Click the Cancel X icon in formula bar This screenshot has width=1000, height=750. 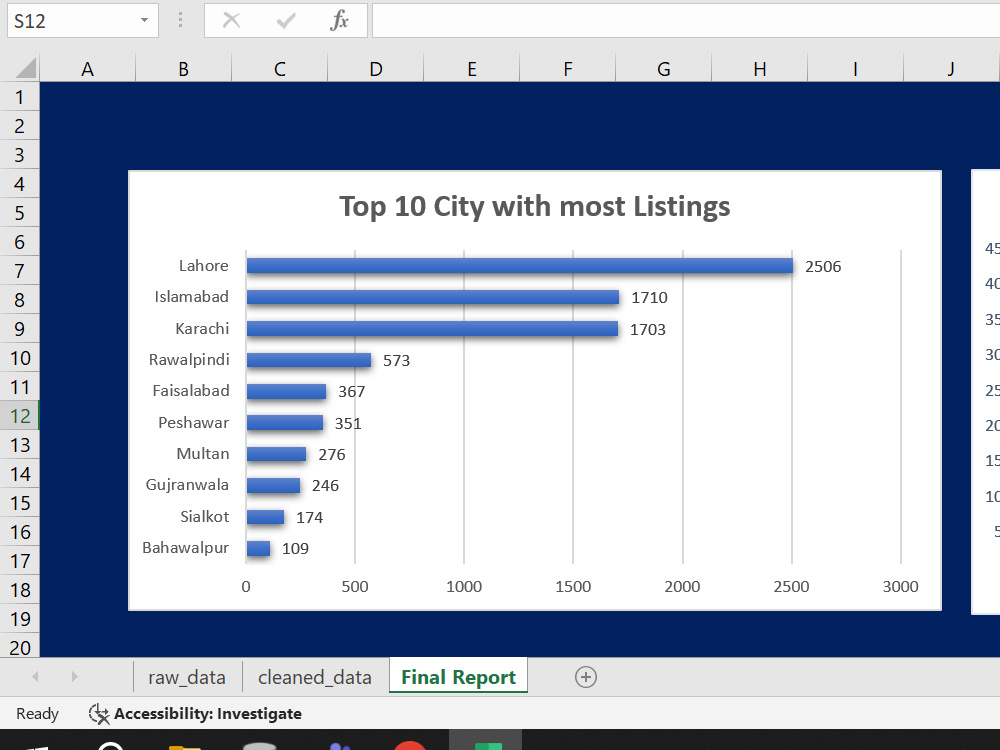click(232, 20)
